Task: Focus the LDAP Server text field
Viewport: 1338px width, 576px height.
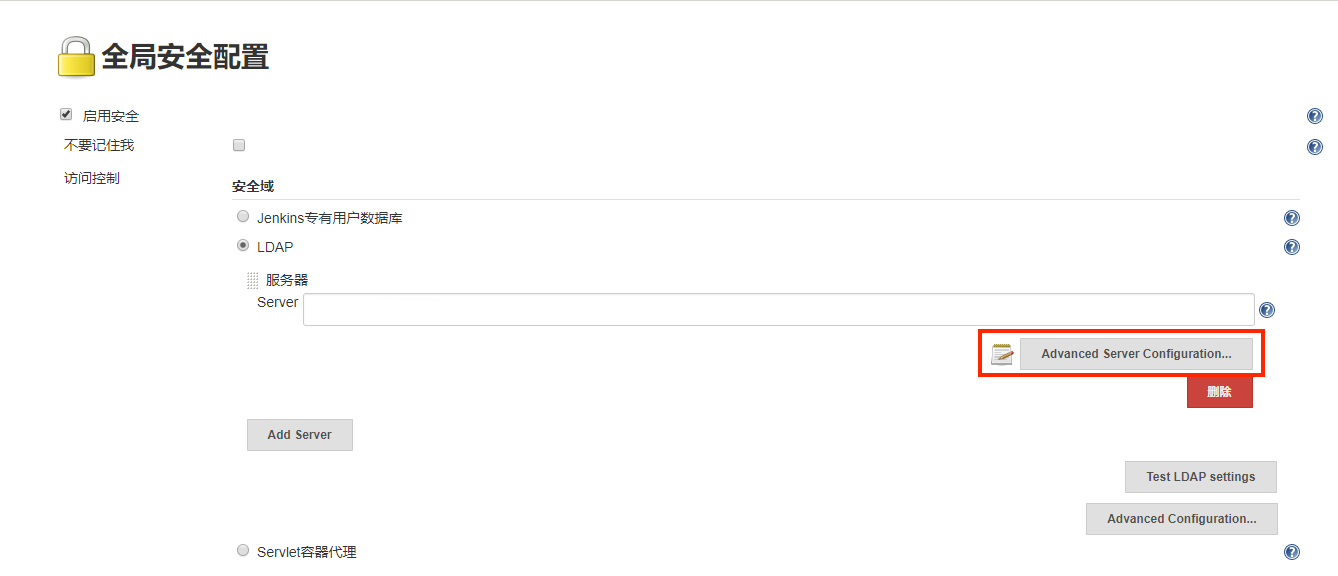Action: (778, 310)
